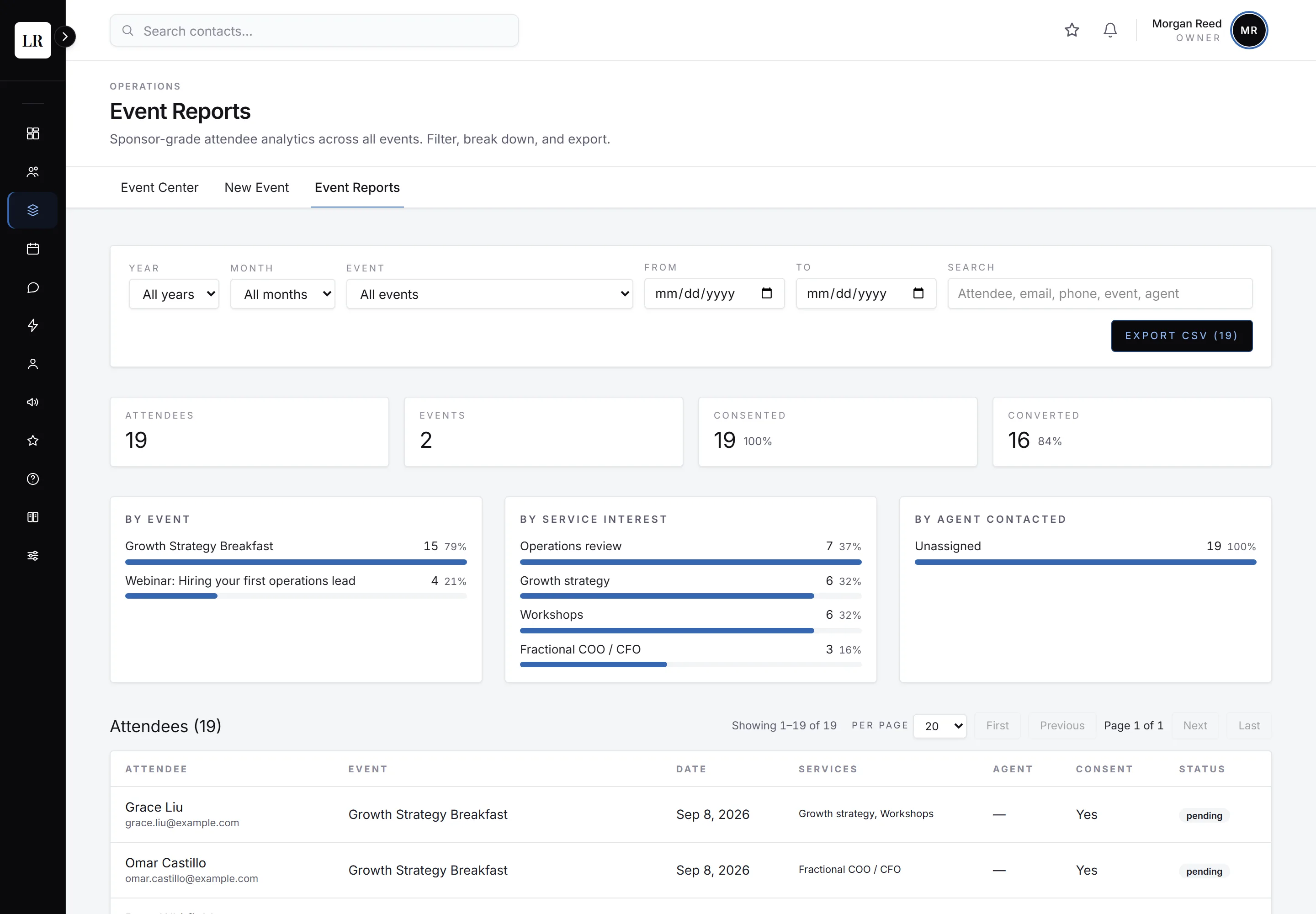The height and width of the screenshot is (914, 1316).
Task: Click omar.castillo@example.com email
Action: 191,878
